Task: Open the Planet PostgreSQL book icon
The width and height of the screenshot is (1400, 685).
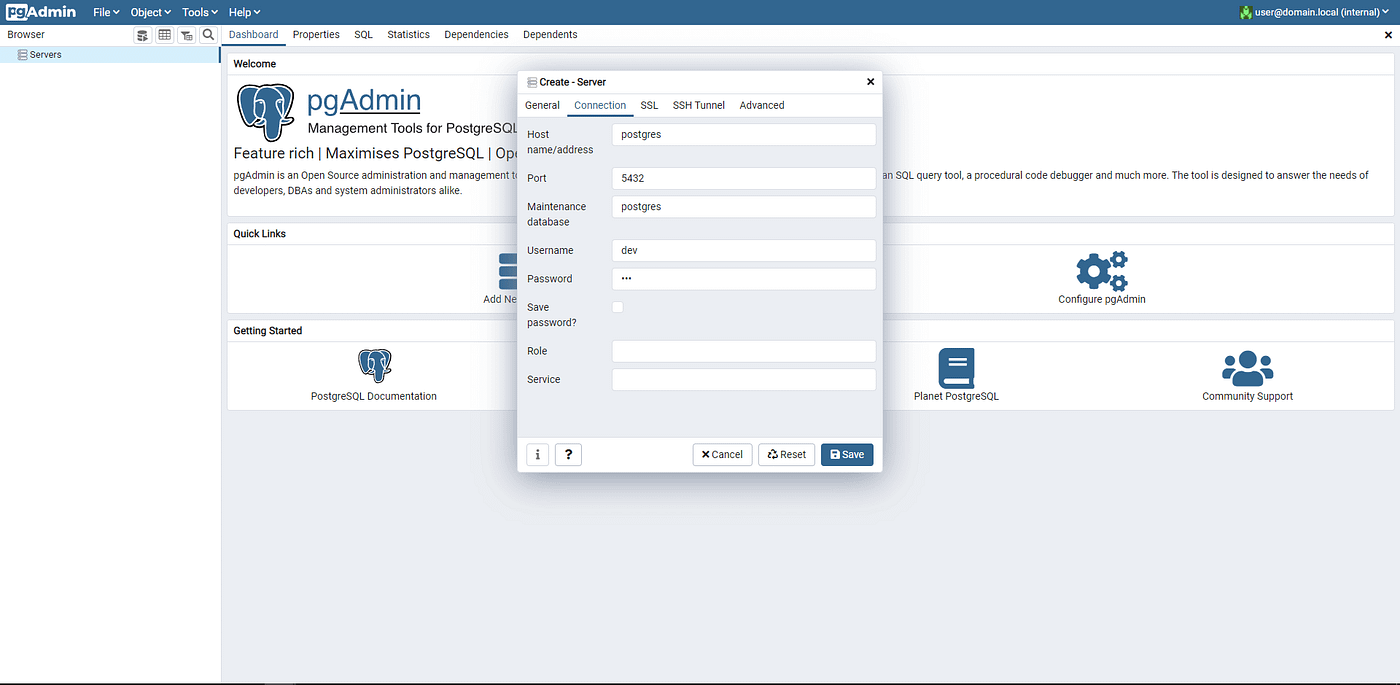Action: 956,368
